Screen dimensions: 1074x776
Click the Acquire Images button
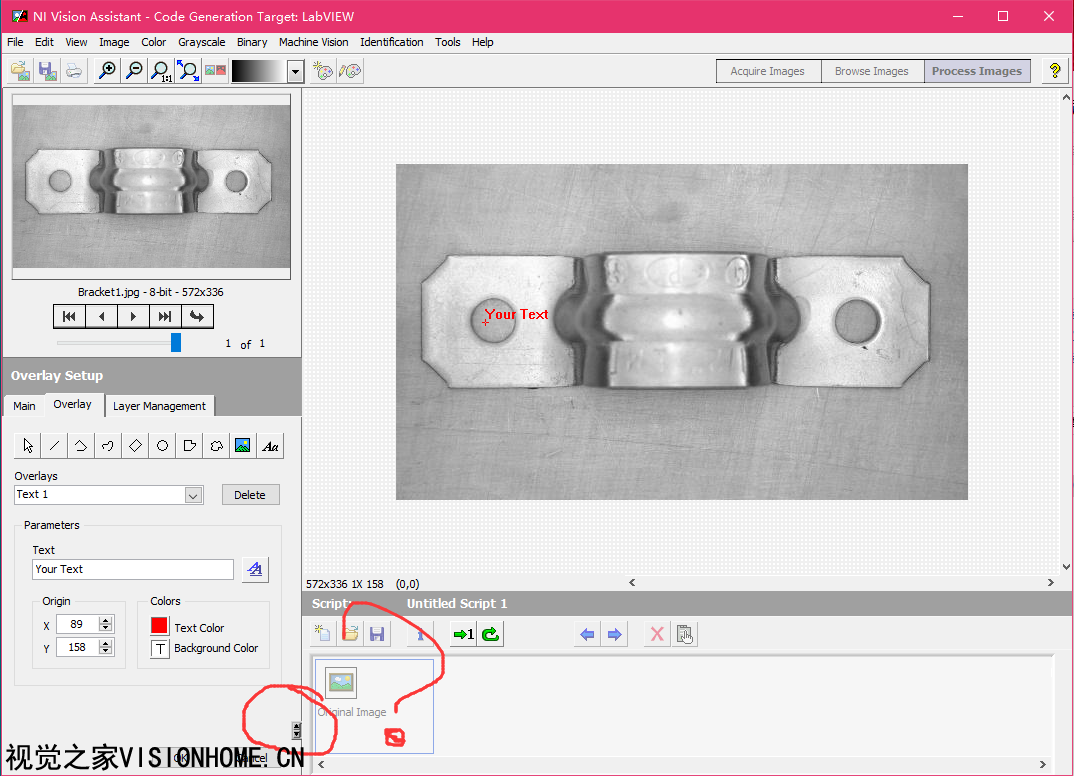768,71
